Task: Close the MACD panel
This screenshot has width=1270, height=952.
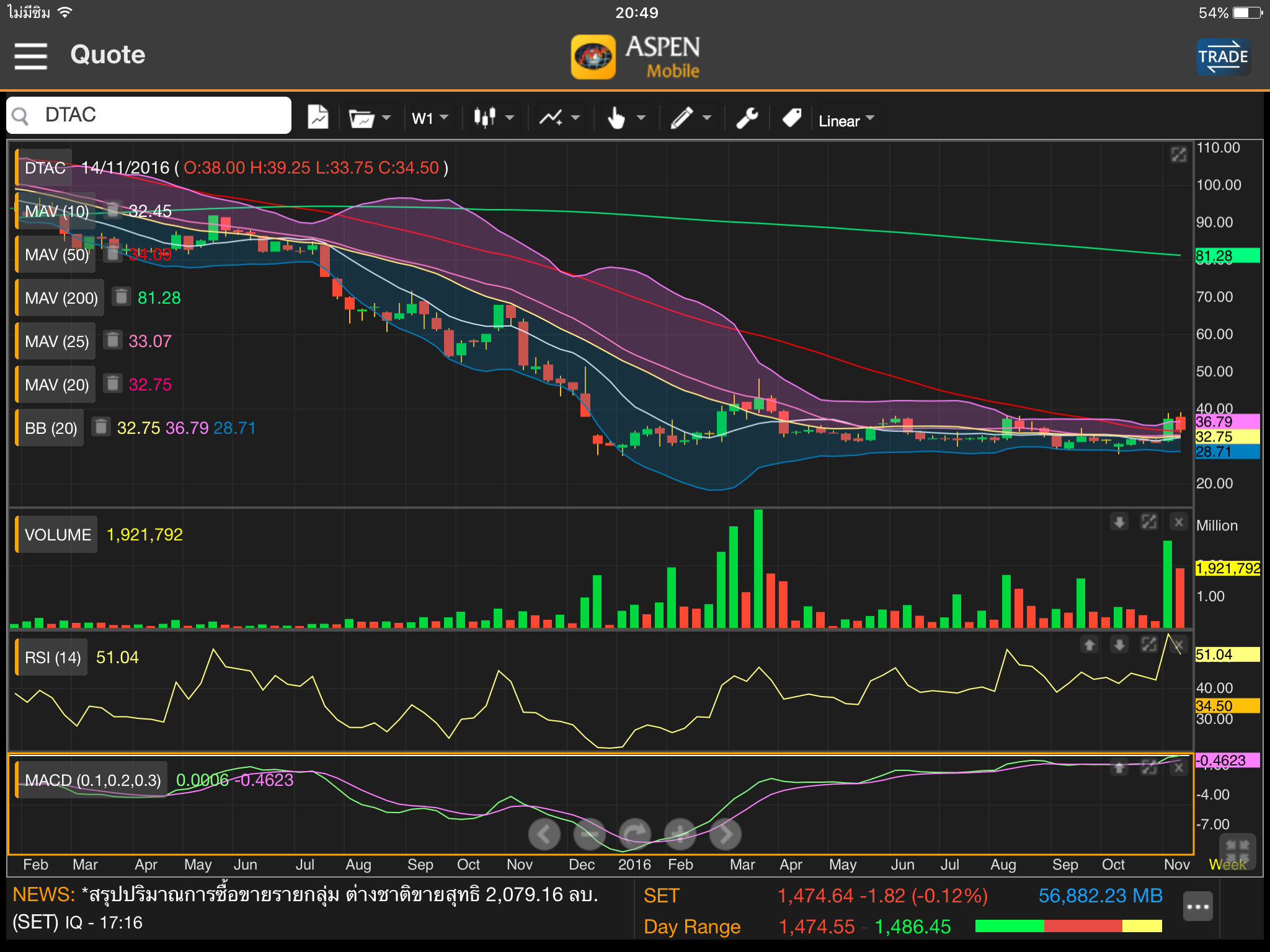Action: point(1179,768)
